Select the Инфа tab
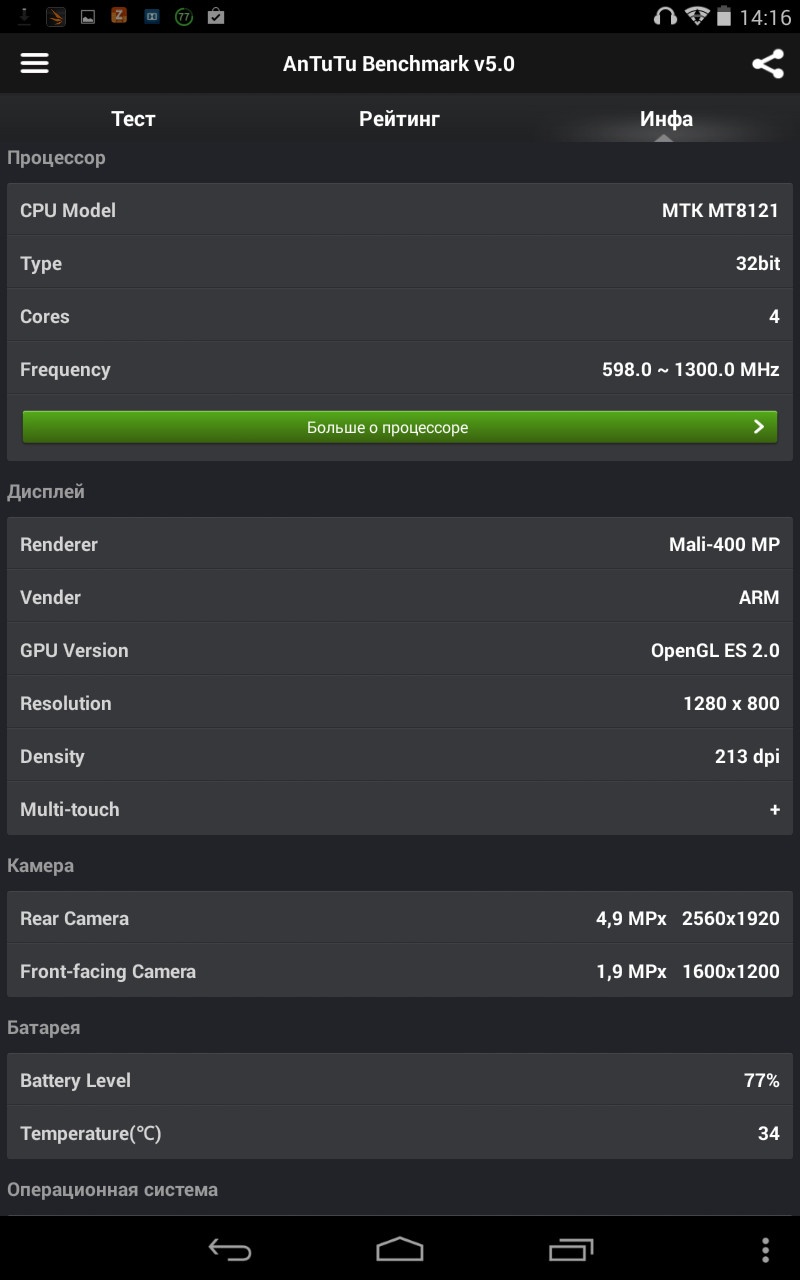800x1280 pixels. (666, 119)
